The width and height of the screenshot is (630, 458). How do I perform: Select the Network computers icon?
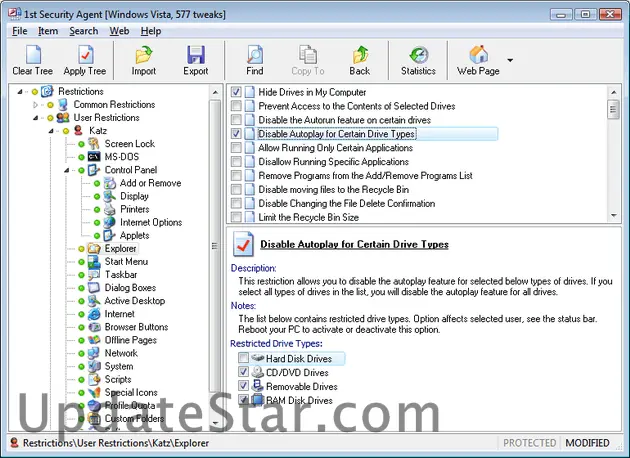[94, 353]
